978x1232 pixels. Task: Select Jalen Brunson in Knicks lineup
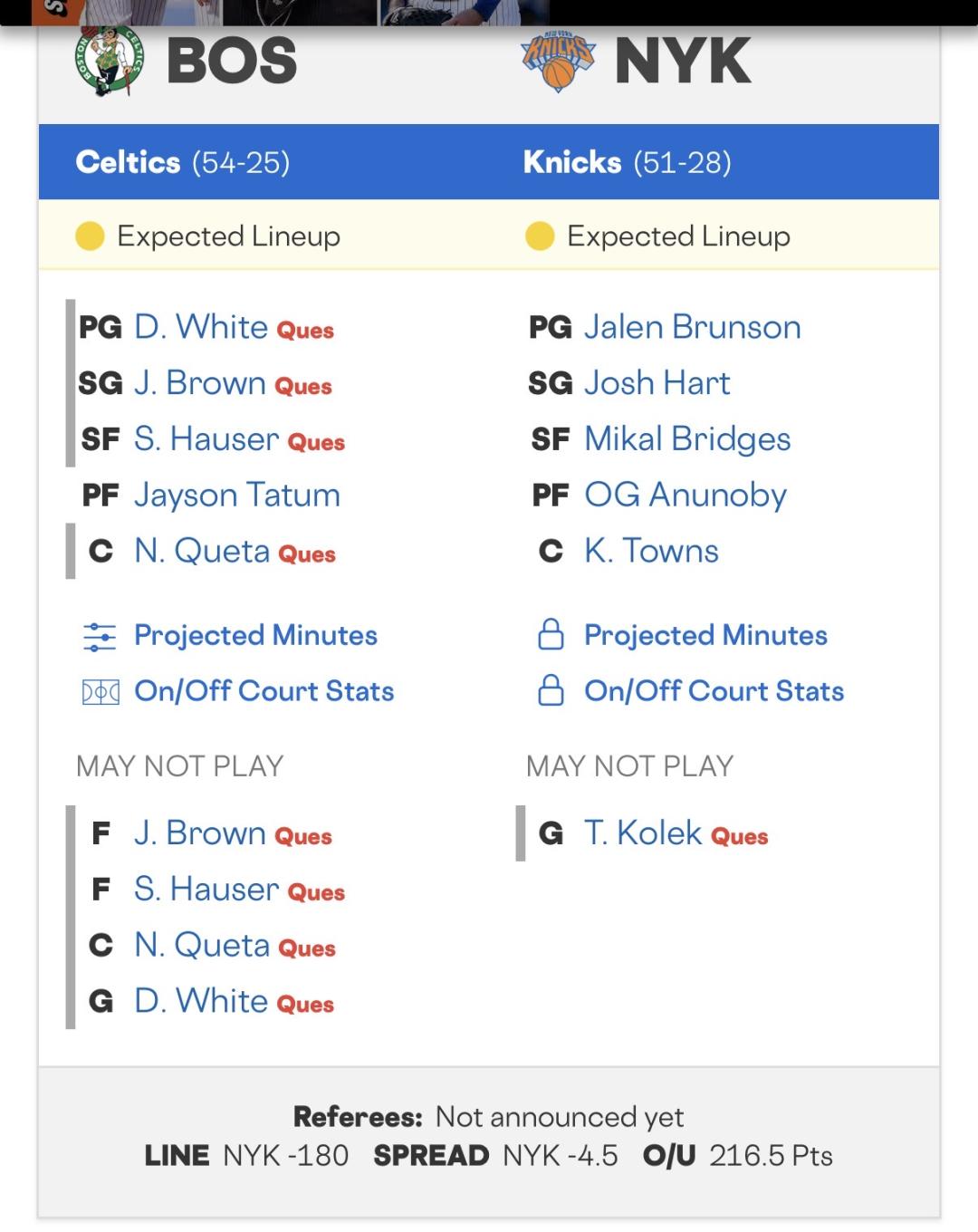[692, 327]
